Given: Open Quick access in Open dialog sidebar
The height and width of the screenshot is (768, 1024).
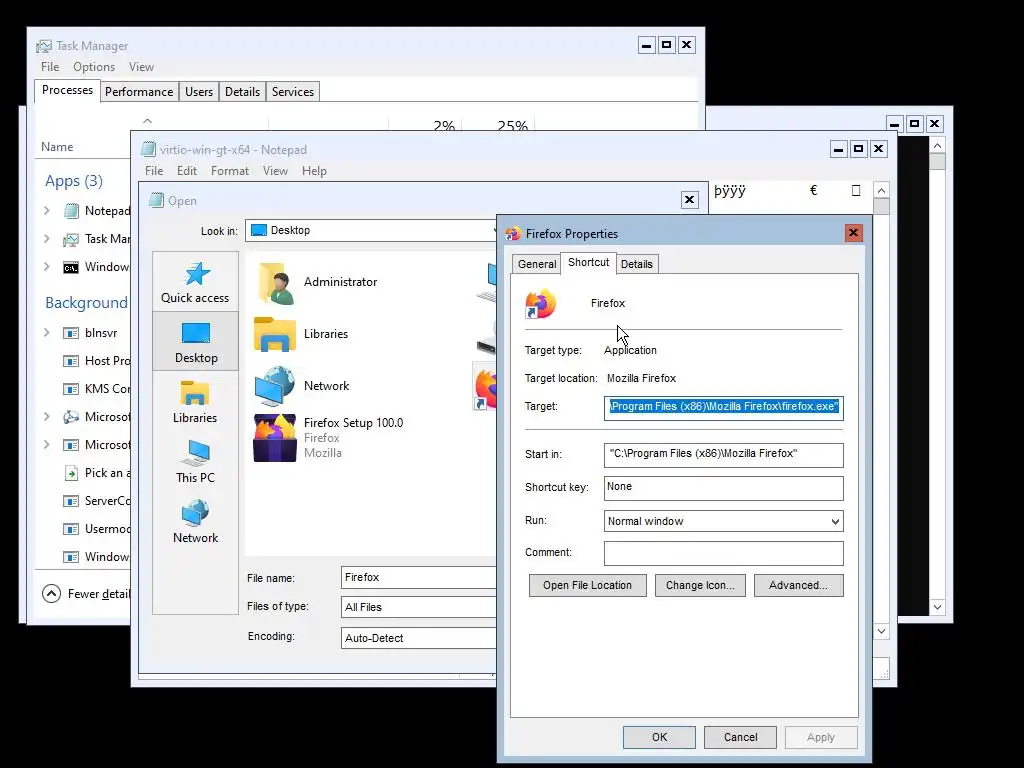Looking at the screenshot, I should pyautogui.click(x=195, y=283).
